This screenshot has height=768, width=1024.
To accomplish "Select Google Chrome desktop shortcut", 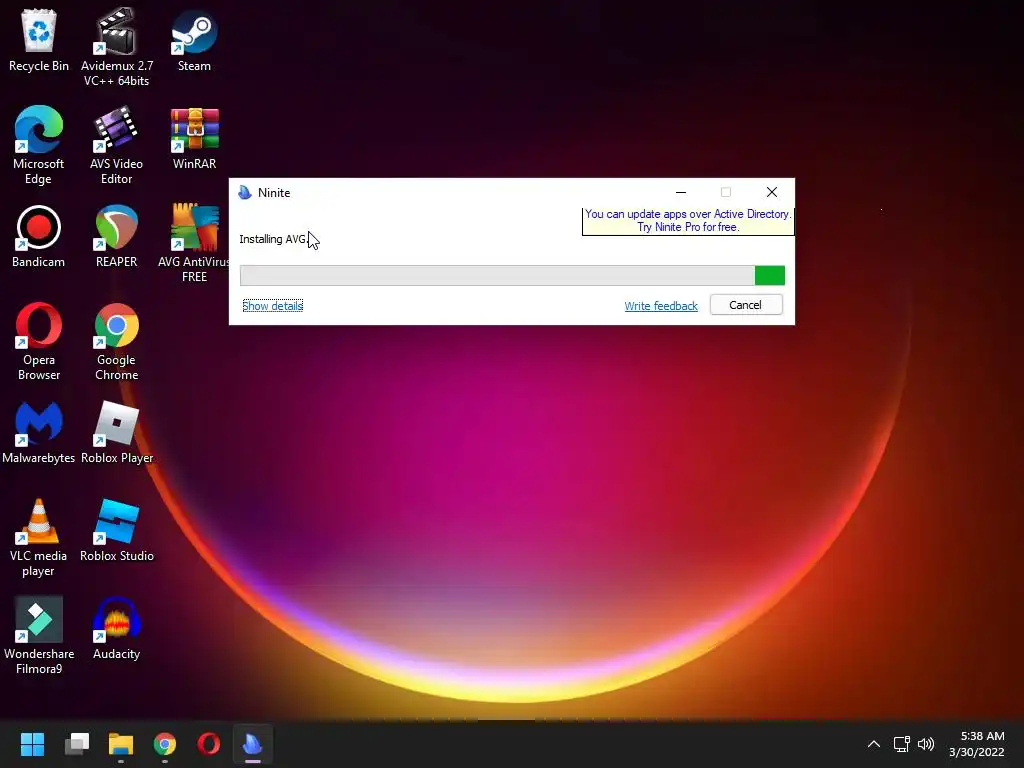I will (x=116, y=341).
